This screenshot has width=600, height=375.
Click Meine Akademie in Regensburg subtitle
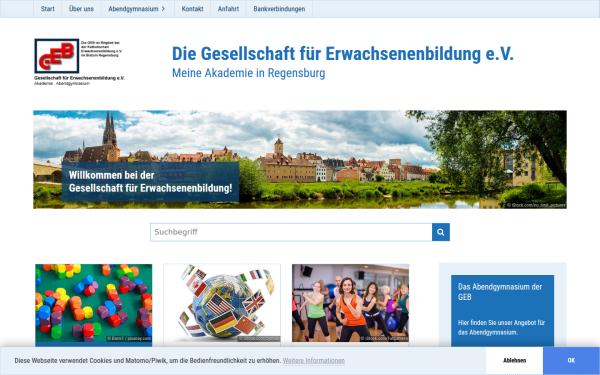point(249,73)
